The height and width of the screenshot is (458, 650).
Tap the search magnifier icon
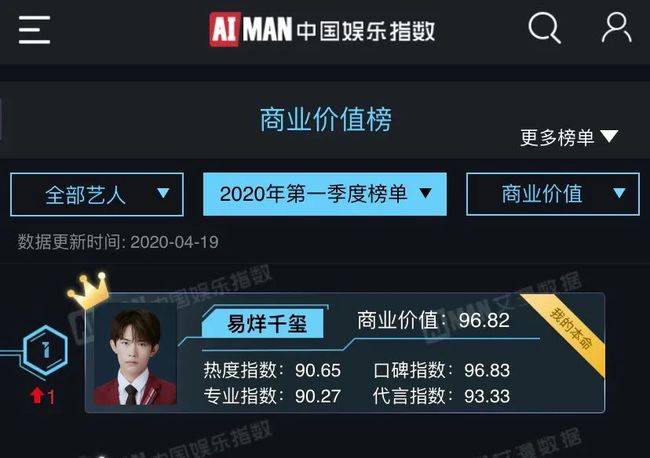(x=544, y=28)
